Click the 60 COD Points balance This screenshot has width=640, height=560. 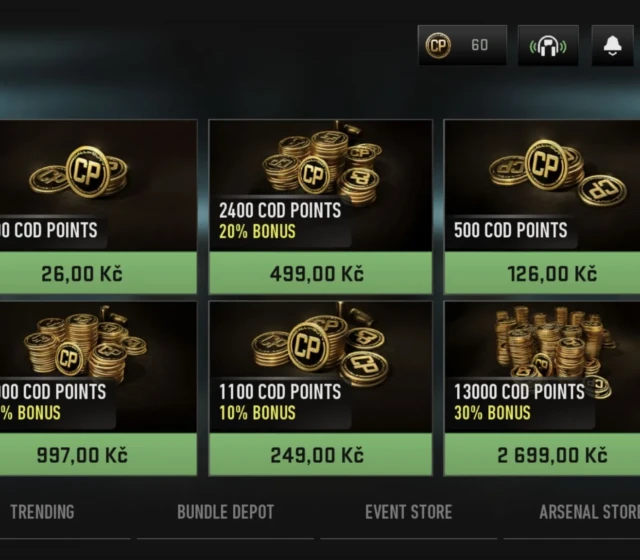click(x=479, y=46)
